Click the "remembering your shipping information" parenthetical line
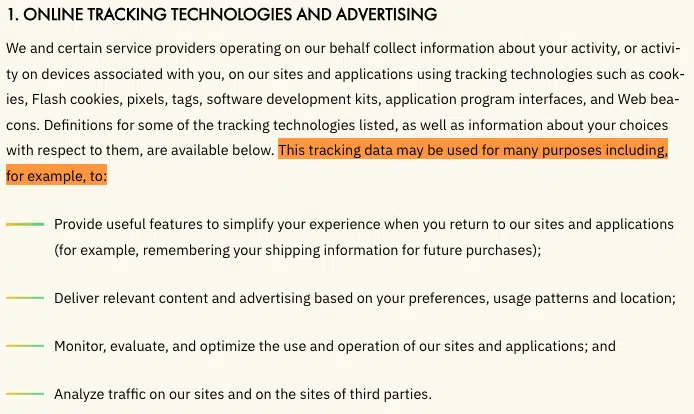 [x=298, y=250]
